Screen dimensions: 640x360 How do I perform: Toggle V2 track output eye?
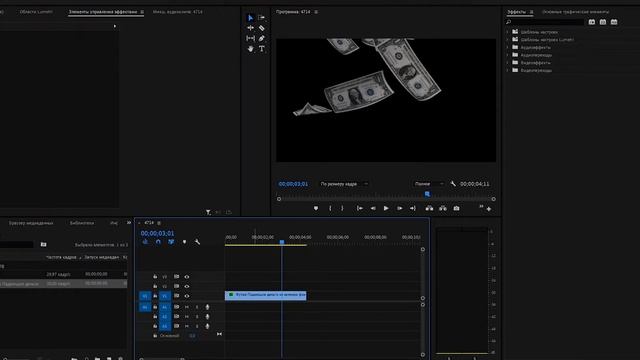click(x=187, y=286)
